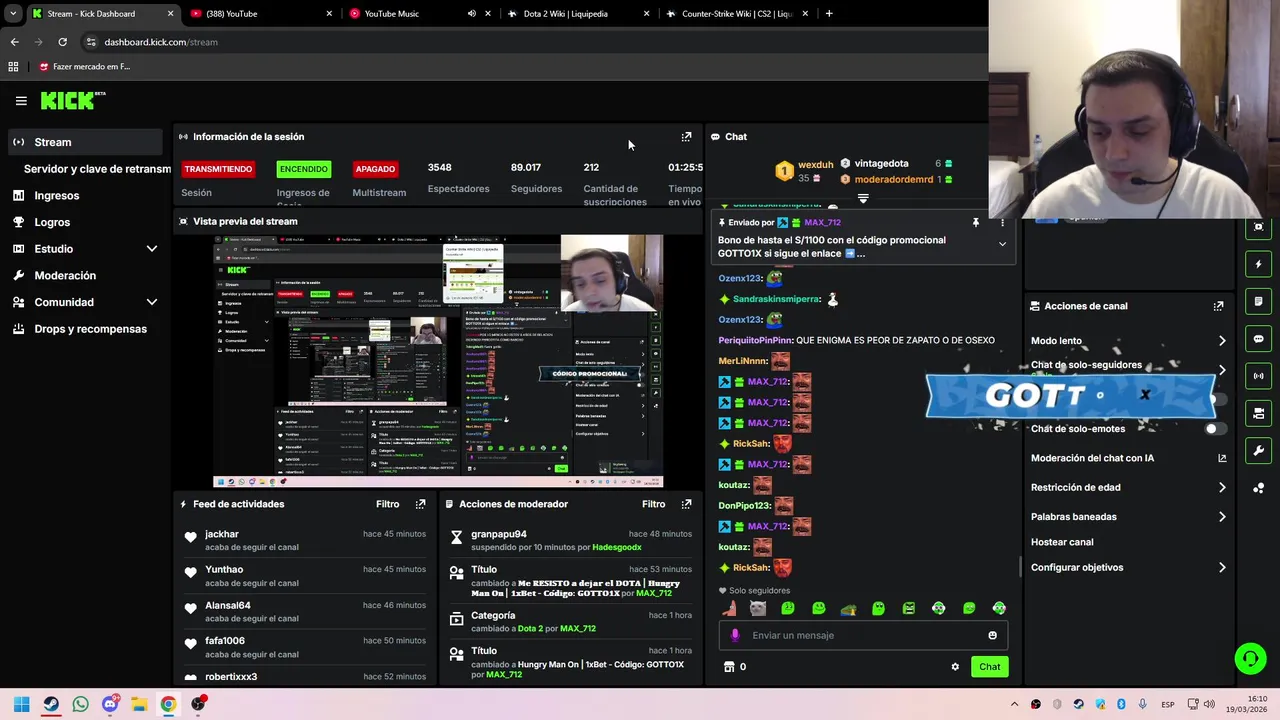Expand the pinned message with its chevron
The width and height of the screenshot is (1280, 720).
1002,244
